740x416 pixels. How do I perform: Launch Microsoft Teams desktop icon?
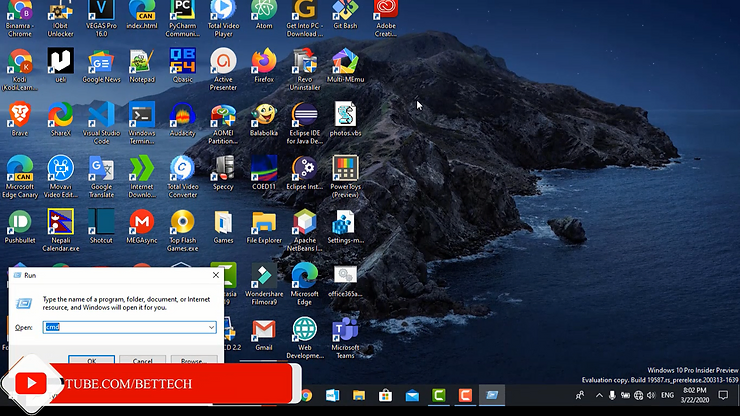pos(345,338)
